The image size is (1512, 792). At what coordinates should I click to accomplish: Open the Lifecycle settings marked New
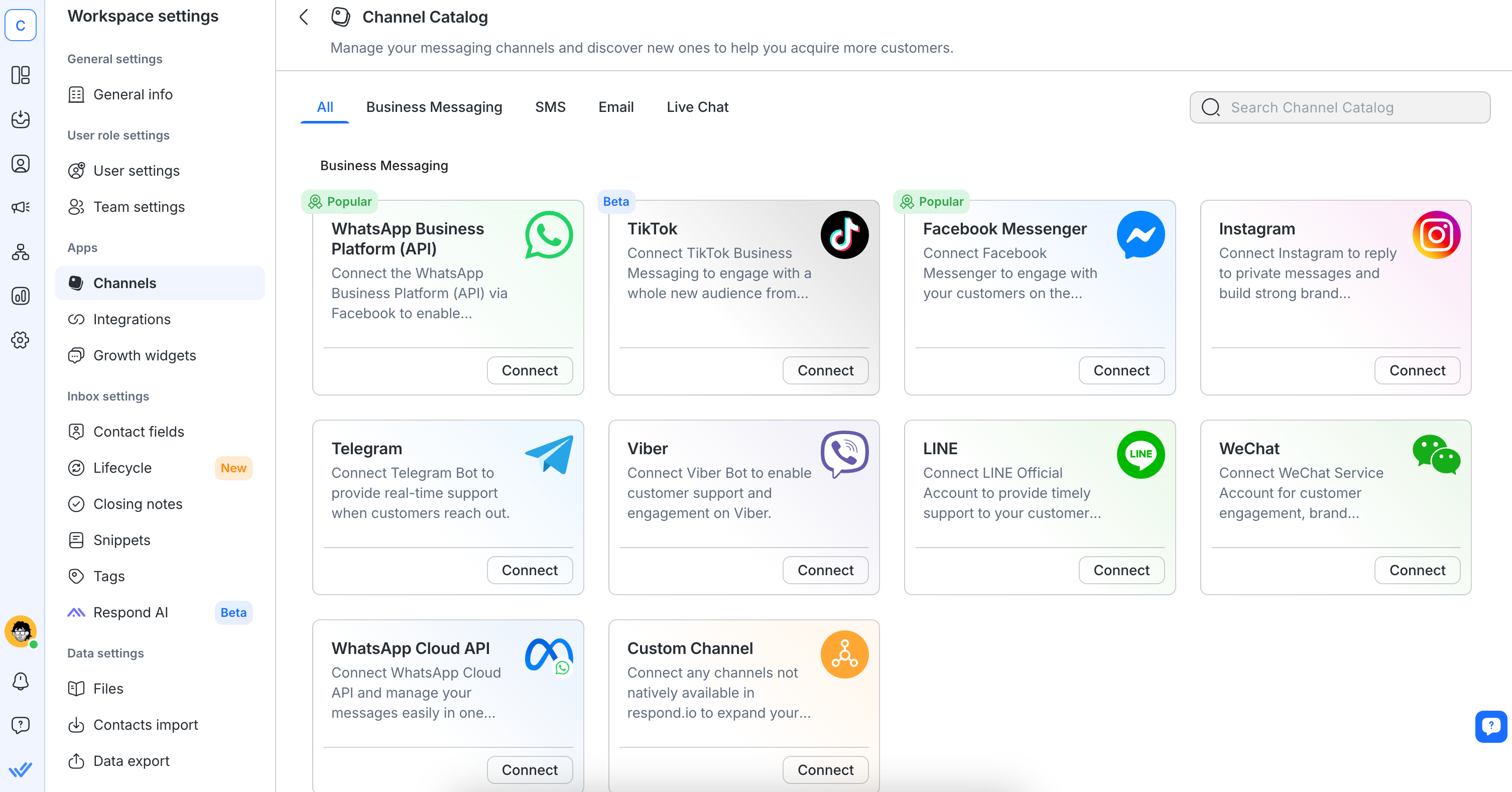point(122,468)
